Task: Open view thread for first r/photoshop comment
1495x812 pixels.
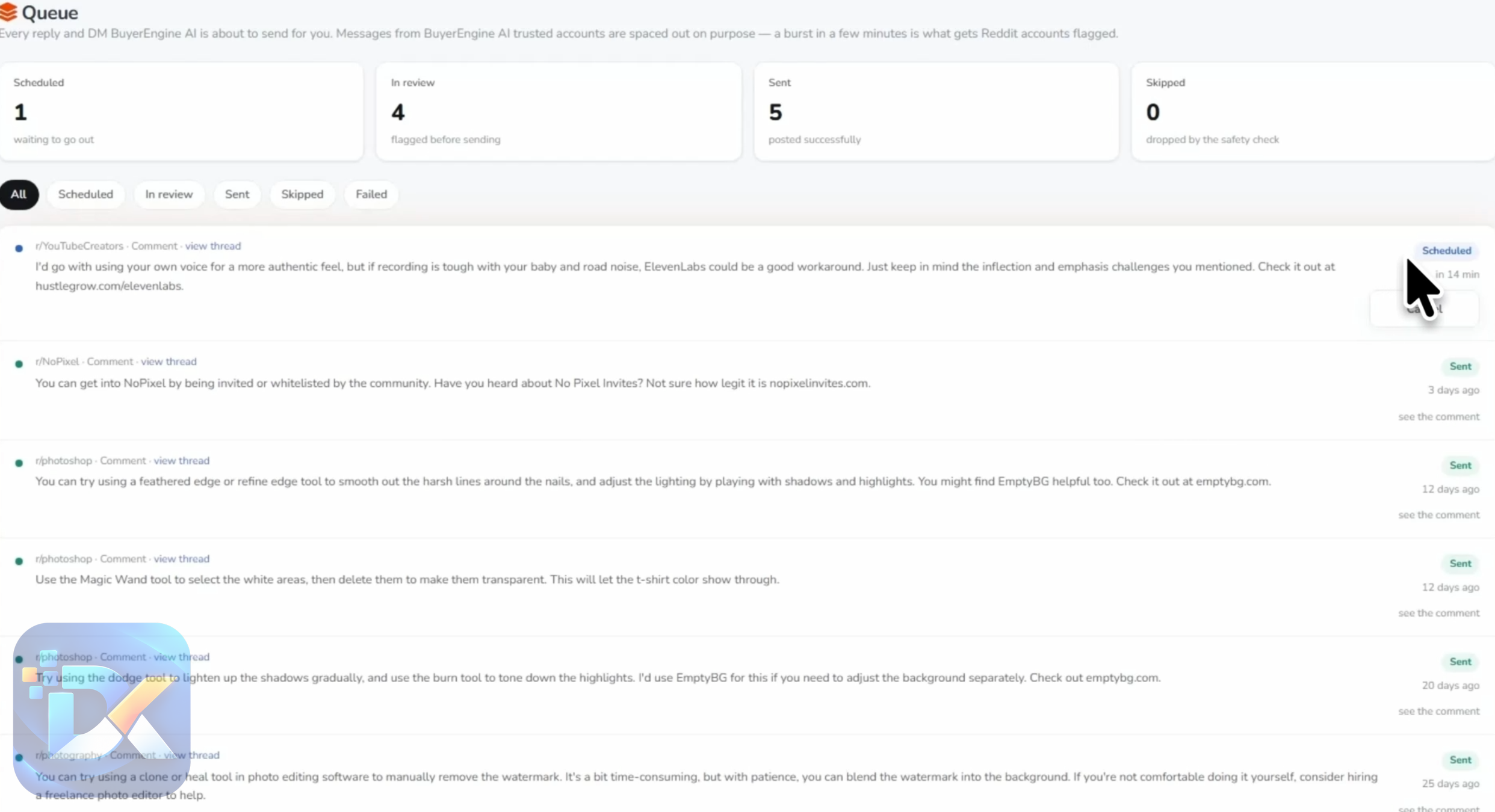Action: (x=182, y=461)
